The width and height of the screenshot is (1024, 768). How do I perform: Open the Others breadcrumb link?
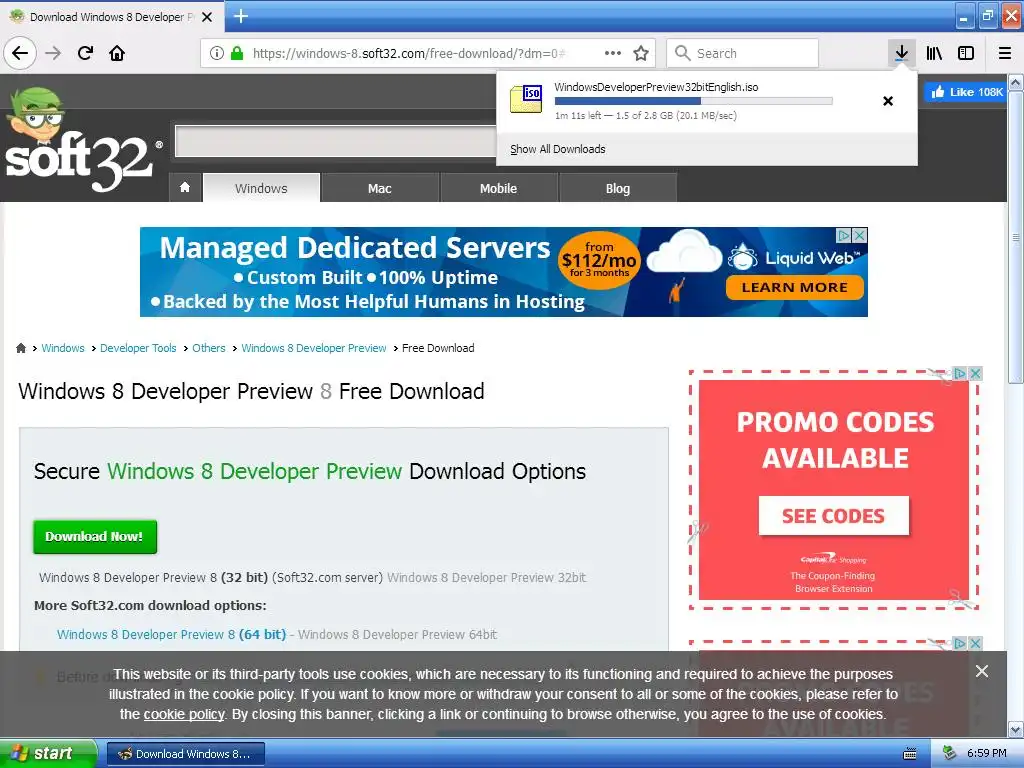pos(208,348)
